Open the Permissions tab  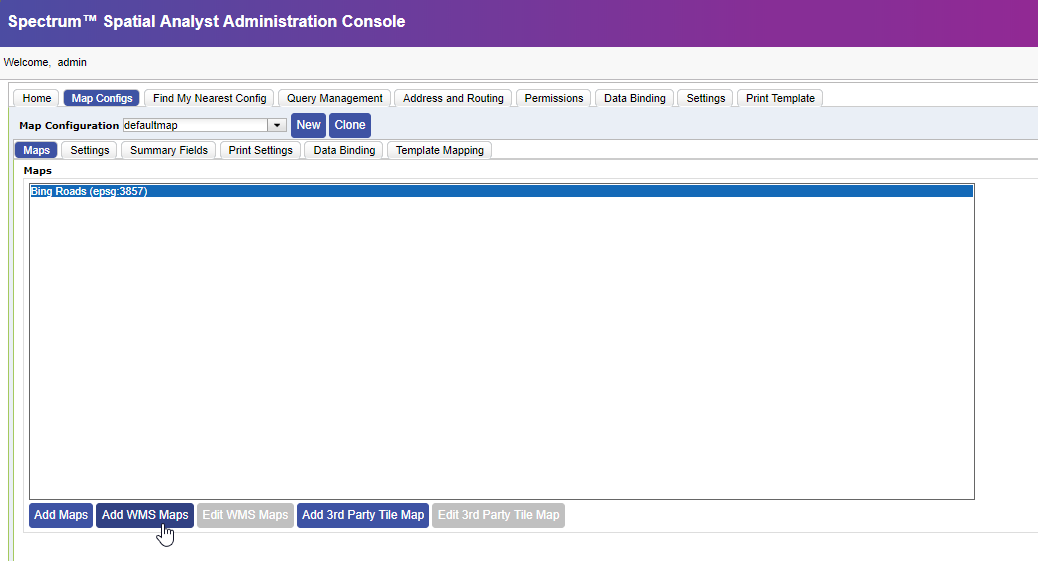(553, 98)
